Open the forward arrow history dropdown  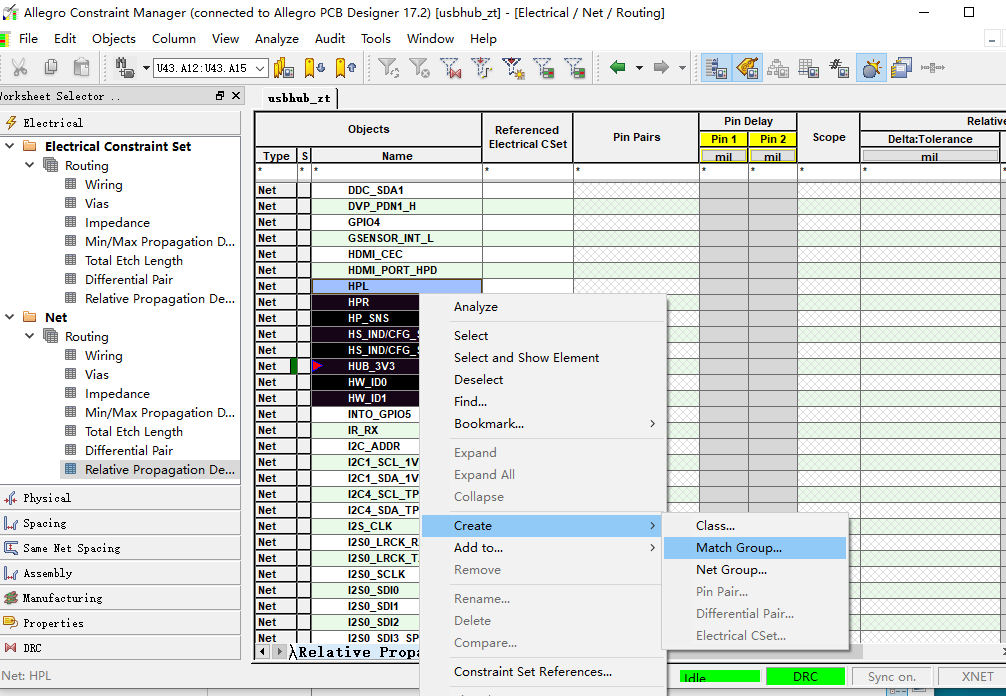pos(682,68)
